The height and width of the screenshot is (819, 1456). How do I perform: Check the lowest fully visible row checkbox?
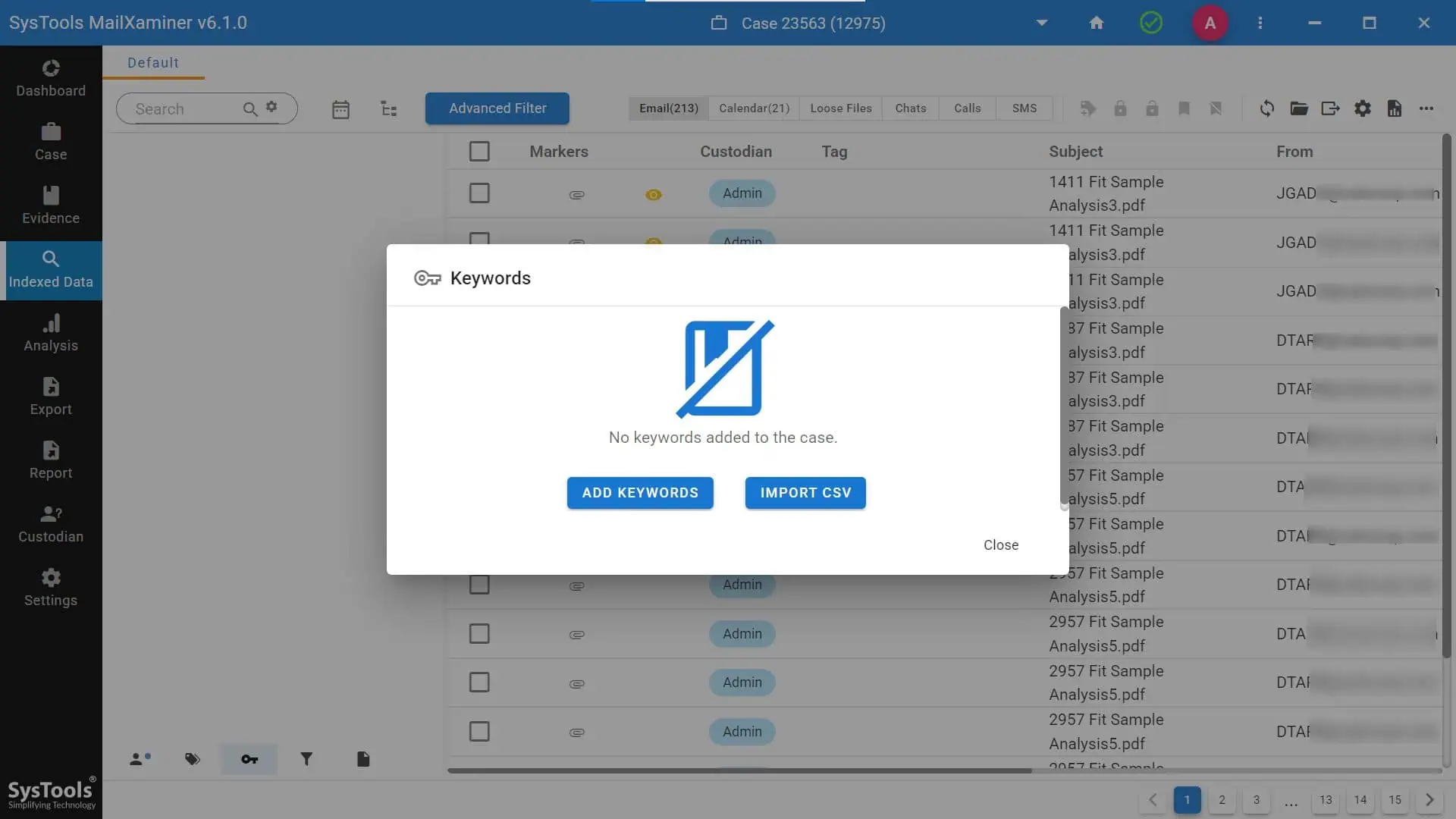tap(479, 732)
